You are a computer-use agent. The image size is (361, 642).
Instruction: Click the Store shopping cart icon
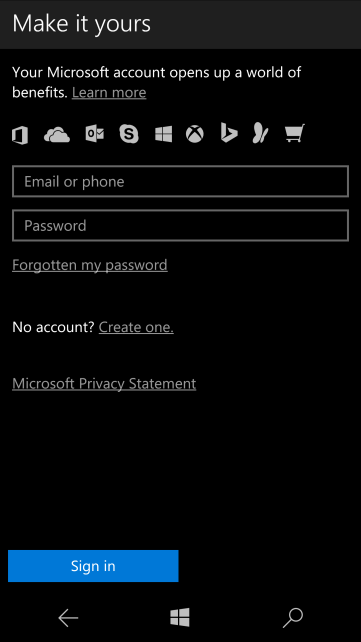(295, 133)
